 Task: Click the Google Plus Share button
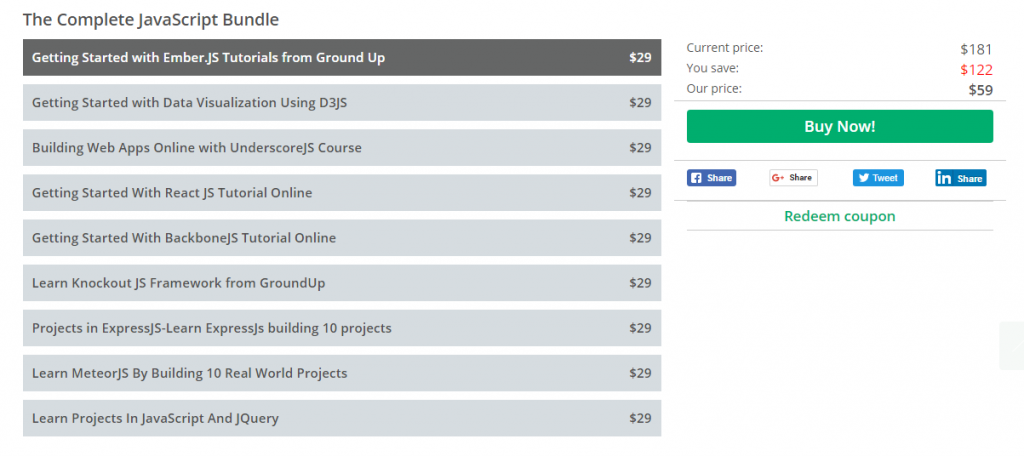point(793,178)
